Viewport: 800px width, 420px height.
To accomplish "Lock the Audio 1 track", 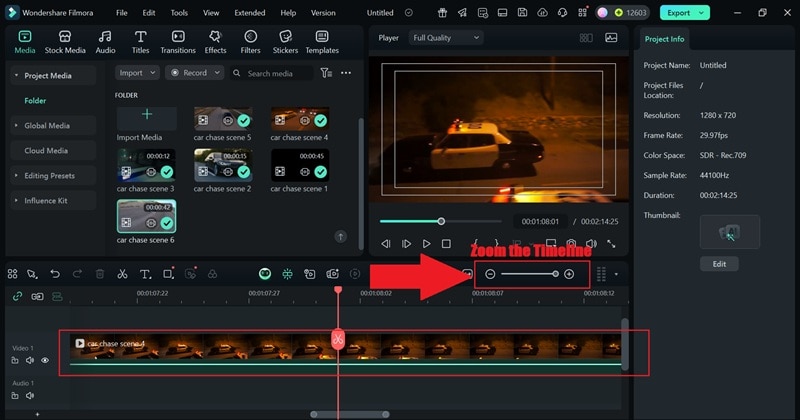I will tap(16, 395).
